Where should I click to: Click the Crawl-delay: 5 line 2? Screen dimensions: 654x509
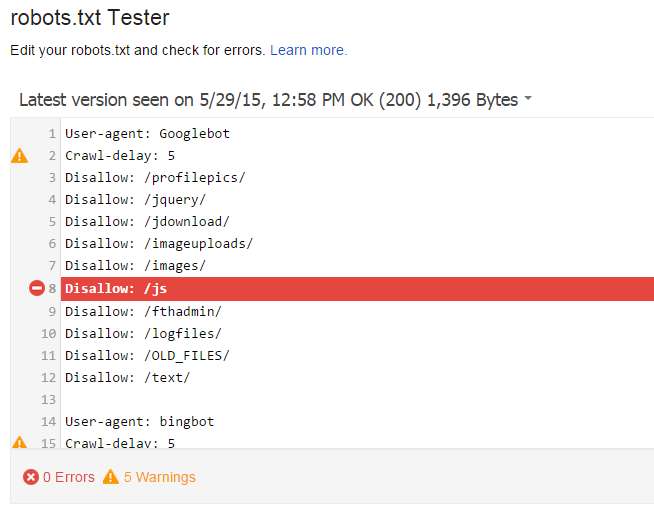120,156
